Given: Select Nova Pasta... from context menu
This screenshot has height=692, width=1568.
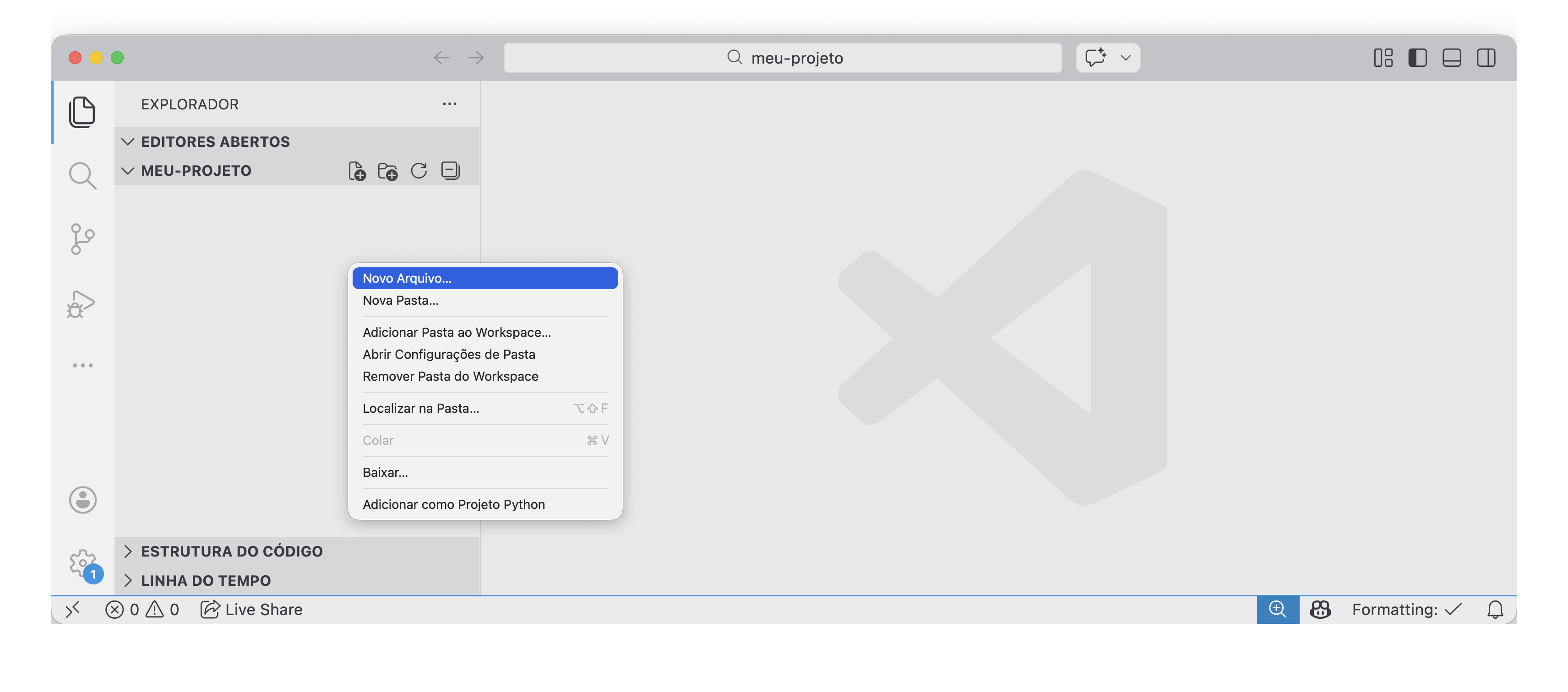Looking at the screenshot, I should [x=401, y=300].
